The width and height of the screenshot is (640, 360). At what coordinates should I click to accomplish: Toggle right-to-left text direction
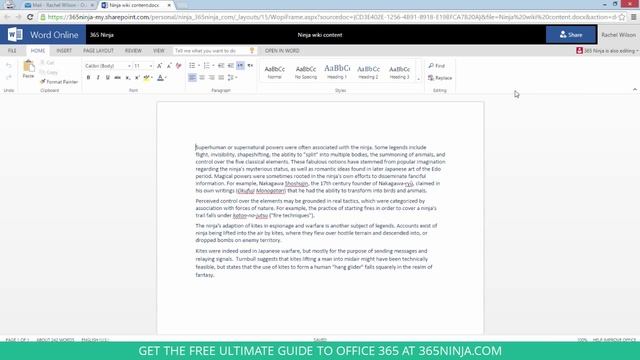(250, 66)
